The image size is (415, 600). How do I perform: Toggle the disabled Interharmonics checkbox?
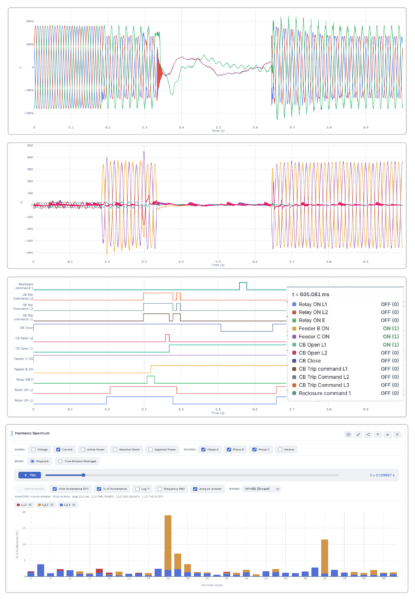tap(20, 489)
